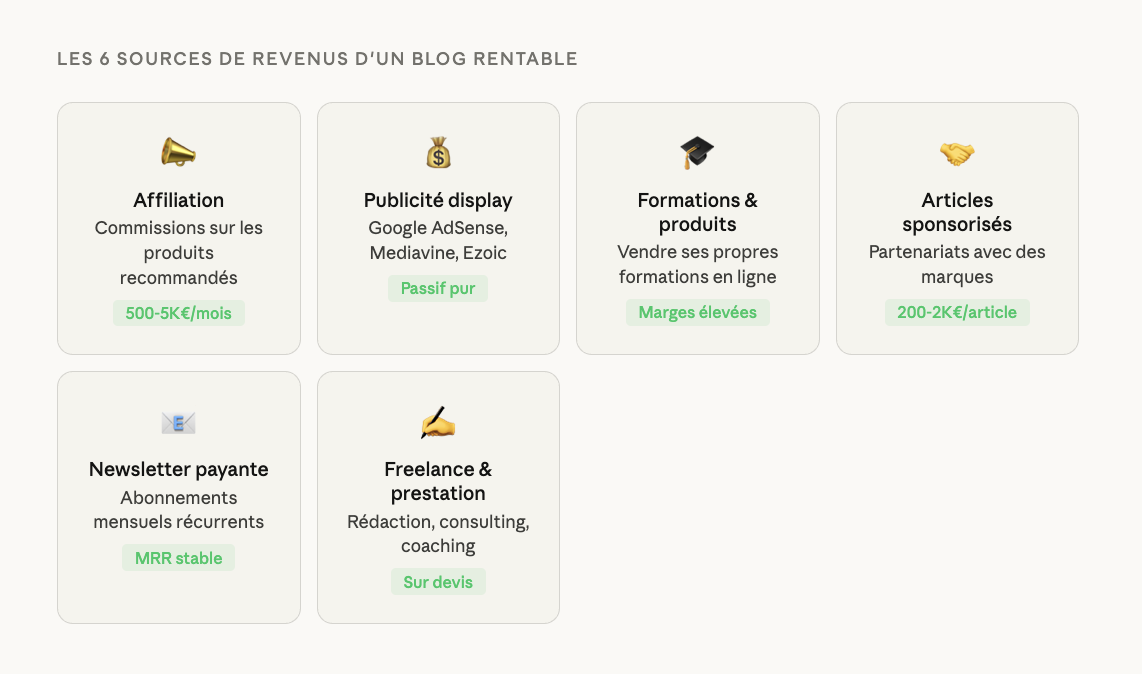Select the MRR stable badge
The width and height of the screenshot is (1142, 674).
tap(179, 558)
